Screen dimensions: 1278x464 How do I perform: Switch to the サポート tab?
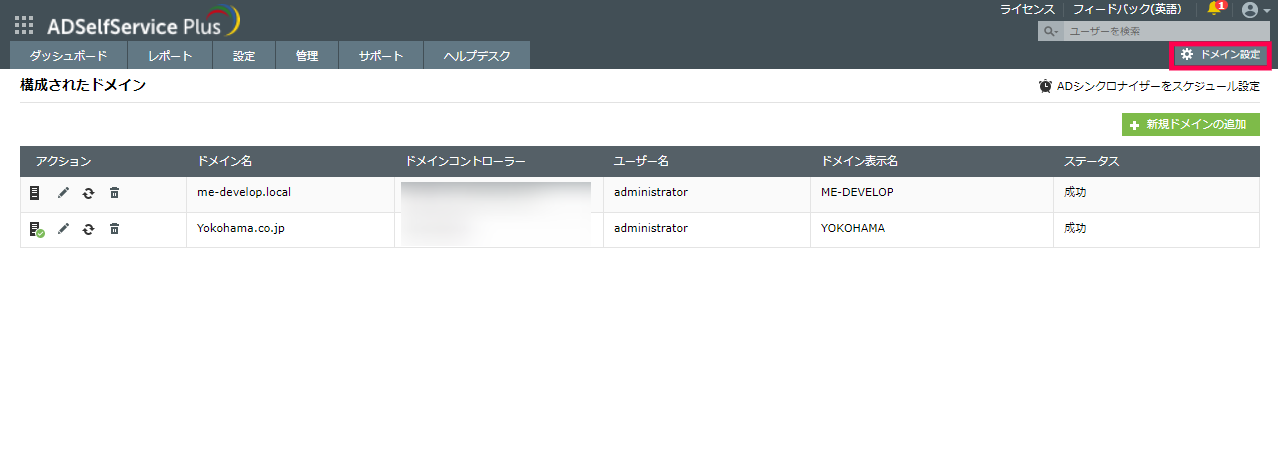point(381,55)
